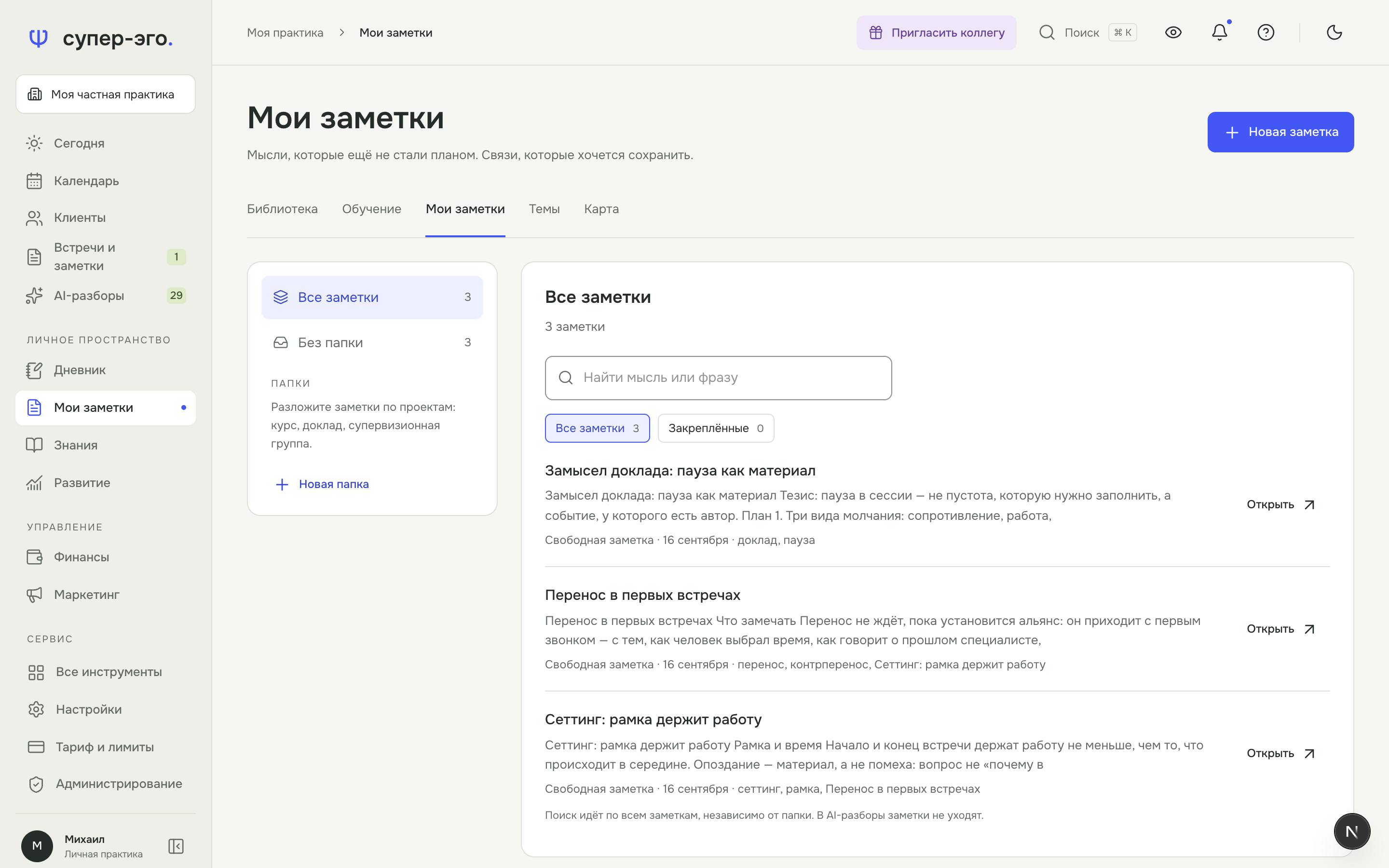Click Пригласить коллегу button

[x=936, y=33]
